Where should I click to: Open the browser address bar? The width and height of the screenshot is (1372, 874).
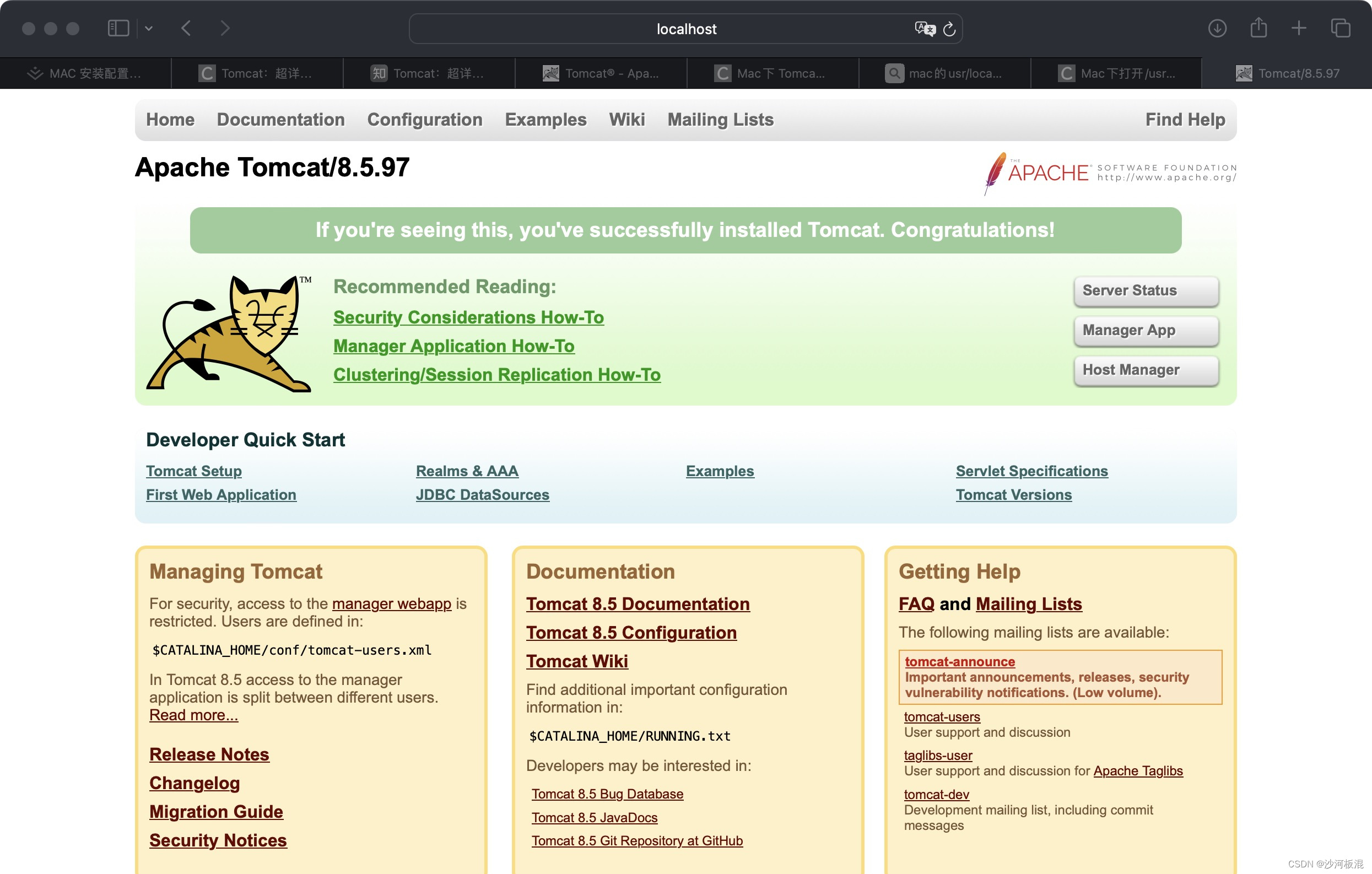686,29
